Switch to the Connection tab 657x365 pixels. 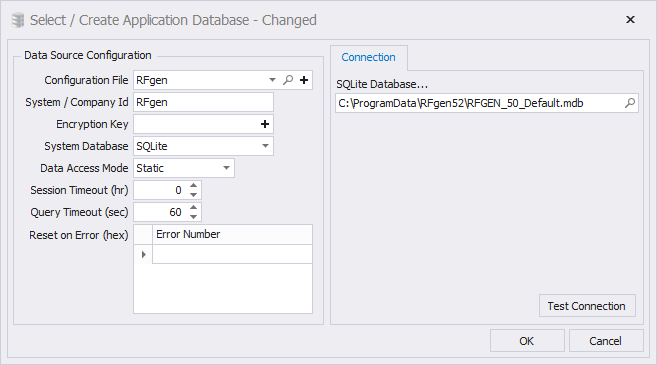click(368, 57)
